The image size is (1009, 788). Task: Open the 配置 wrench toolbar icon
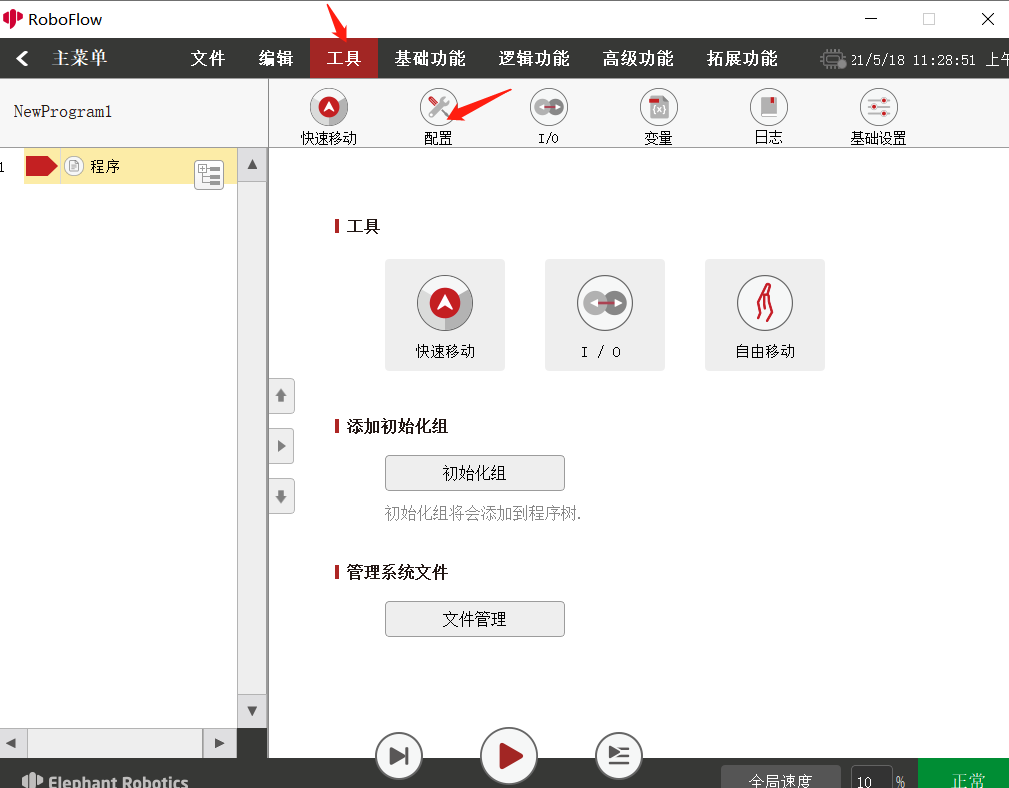(438, 107)
